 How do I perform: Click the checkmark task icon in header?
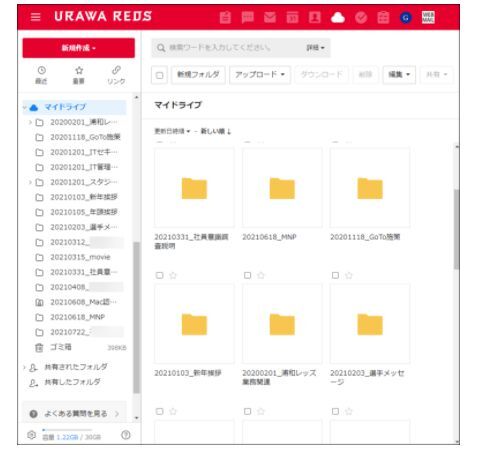[x=361, y=17]
